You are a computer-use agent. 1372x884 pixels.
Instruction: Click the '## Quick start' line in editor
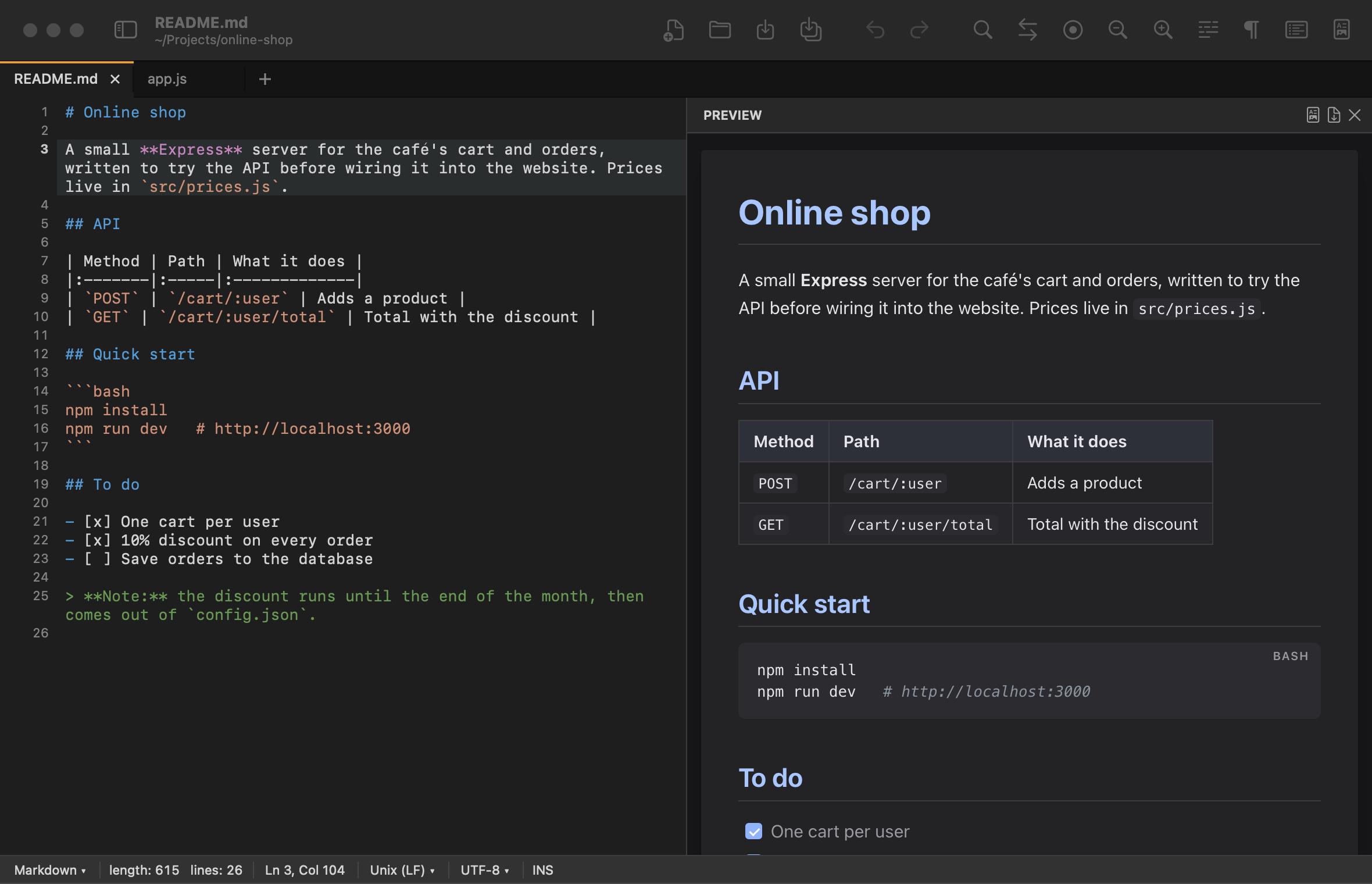130,354
